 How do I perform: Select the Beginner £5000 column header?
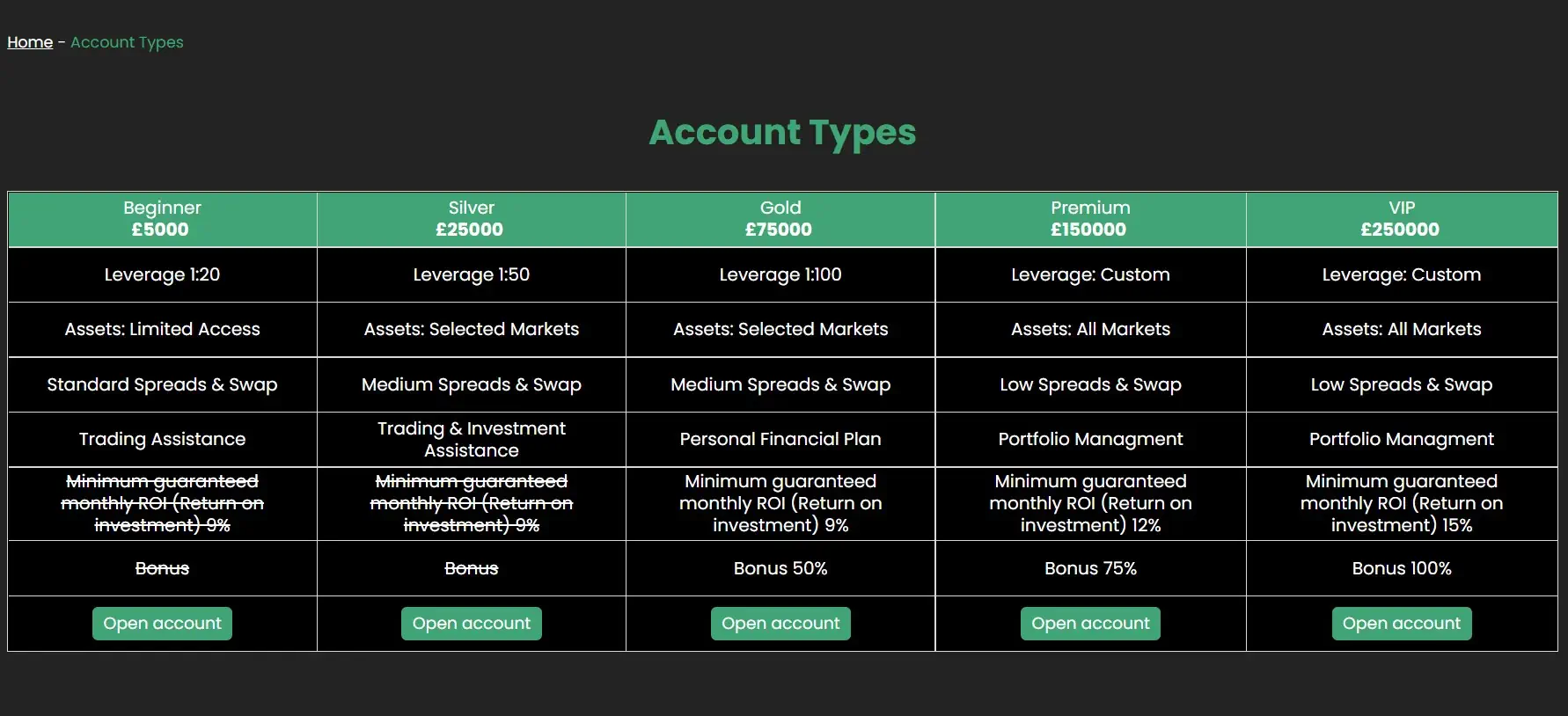click(162, 219)
